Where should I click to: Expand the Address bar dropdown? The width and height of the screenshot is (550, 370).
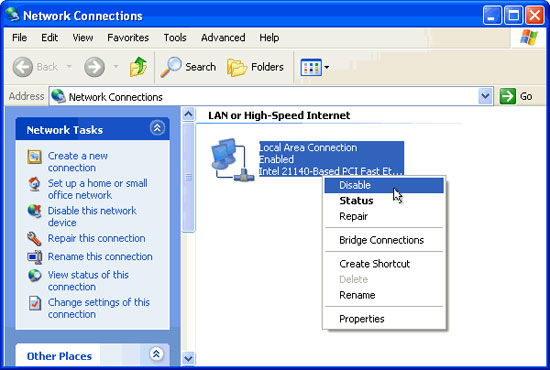coord(485,96)
